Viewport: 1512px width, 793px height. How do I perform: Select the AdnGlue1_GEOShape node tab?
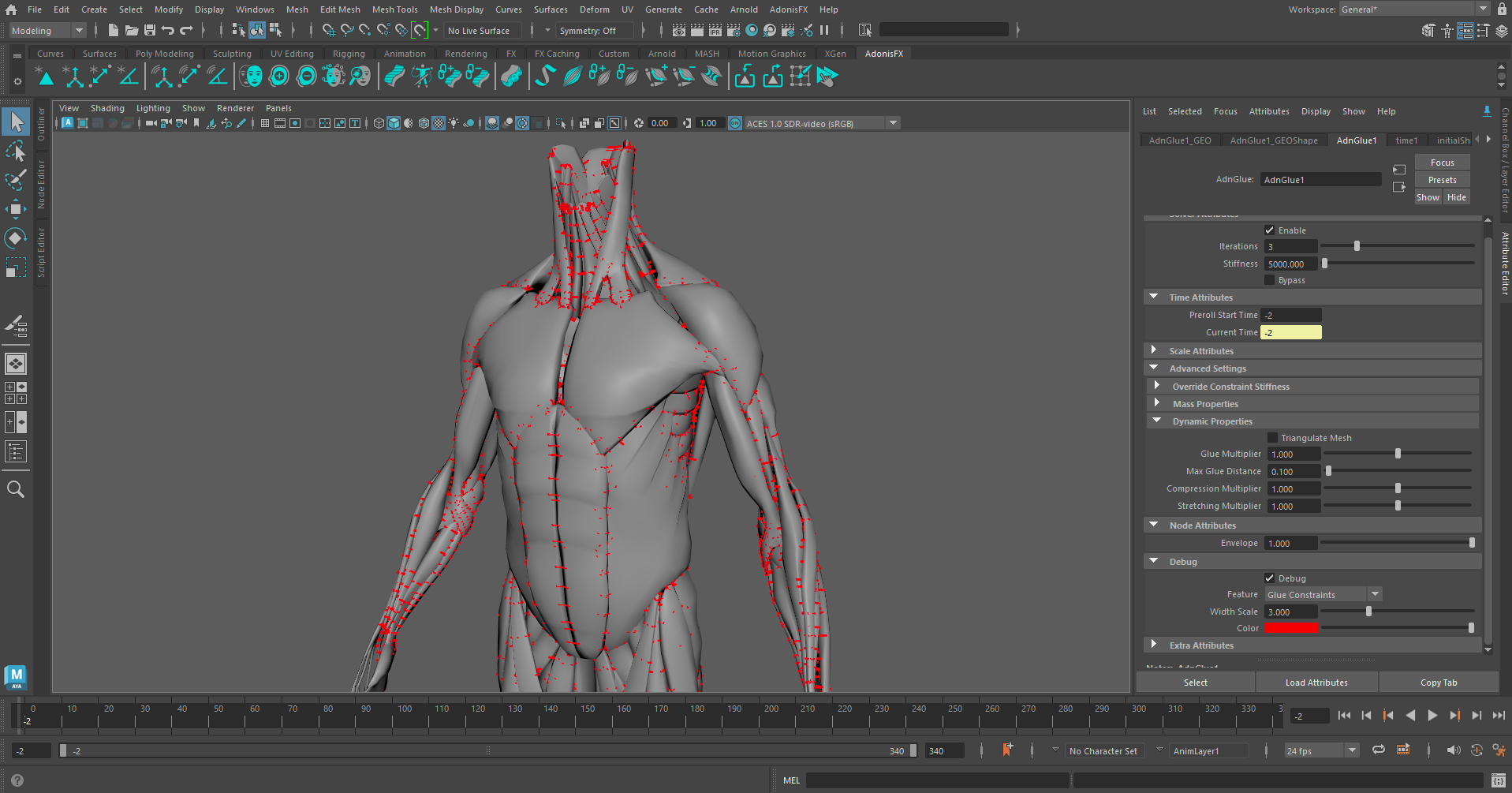coord(1274,140)
